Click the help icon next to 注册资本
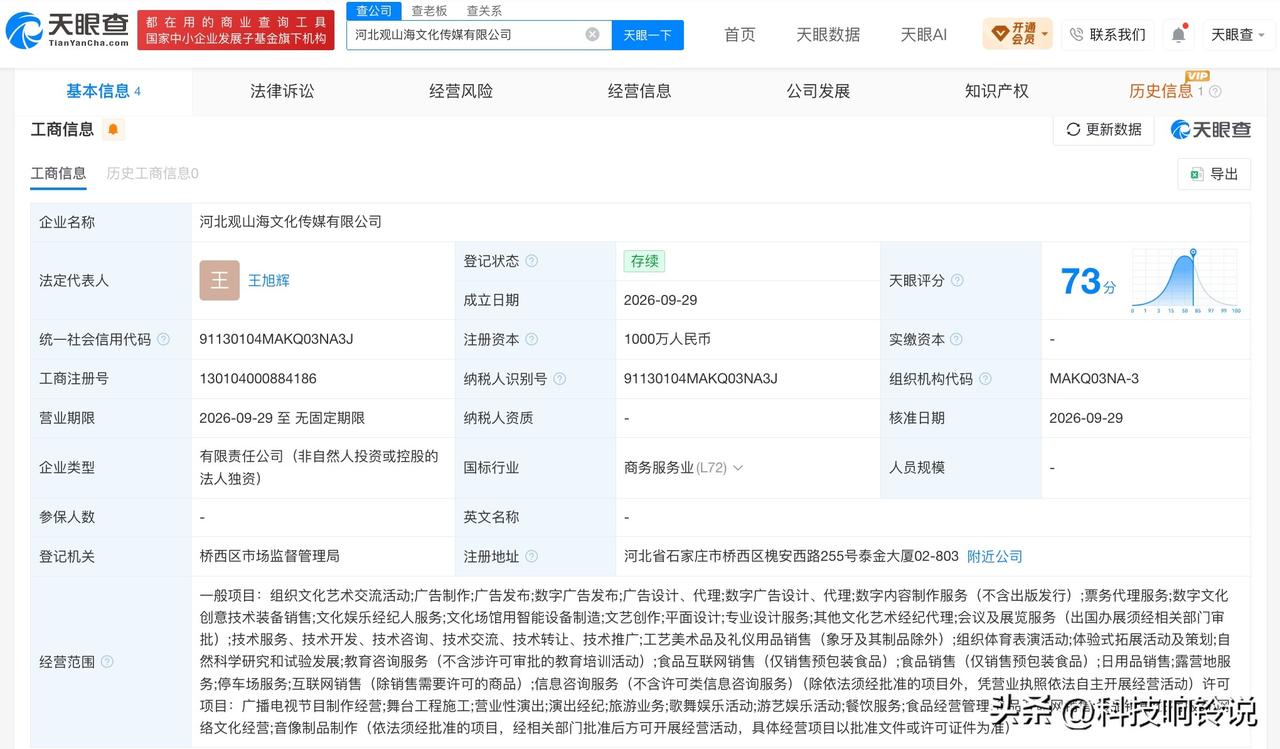The height and width of the screenshot is (749, 1280). pyautogui.click(x=532, y=339)
